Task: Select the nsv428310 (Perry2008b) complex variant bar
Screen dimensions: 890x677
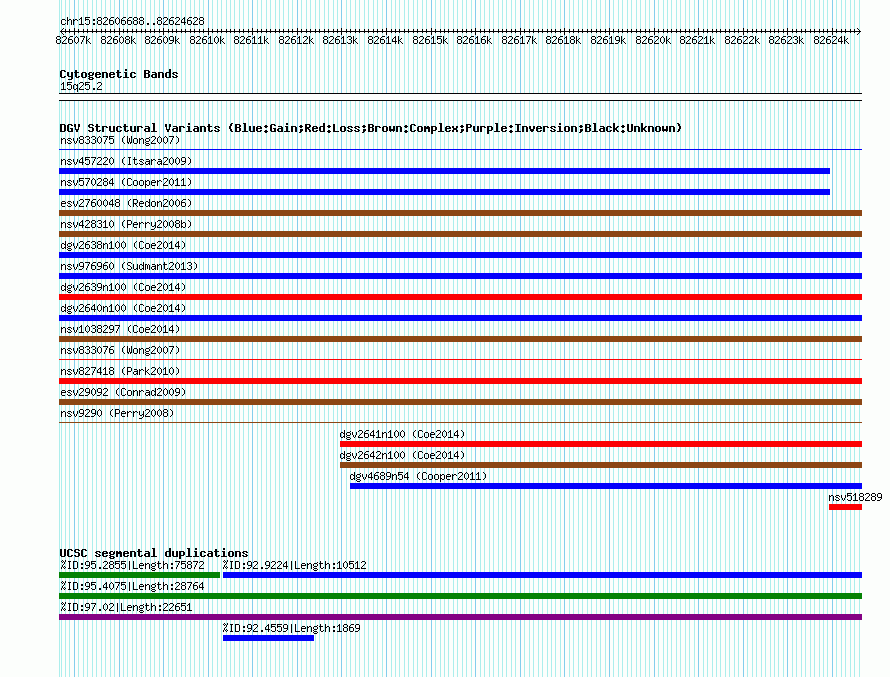Action: click(460, 234)
